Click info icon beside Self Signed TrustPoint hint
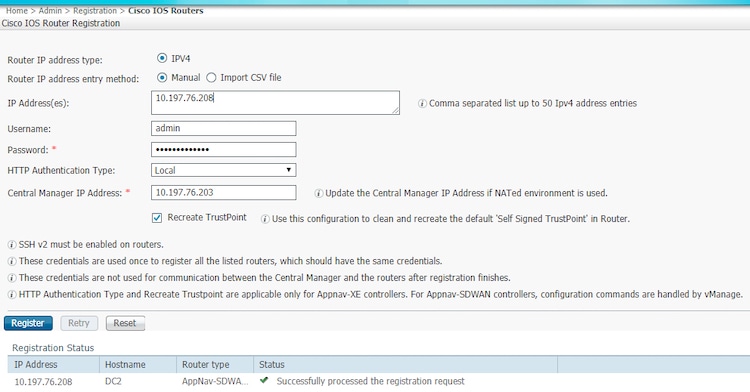 pos(265,219)
